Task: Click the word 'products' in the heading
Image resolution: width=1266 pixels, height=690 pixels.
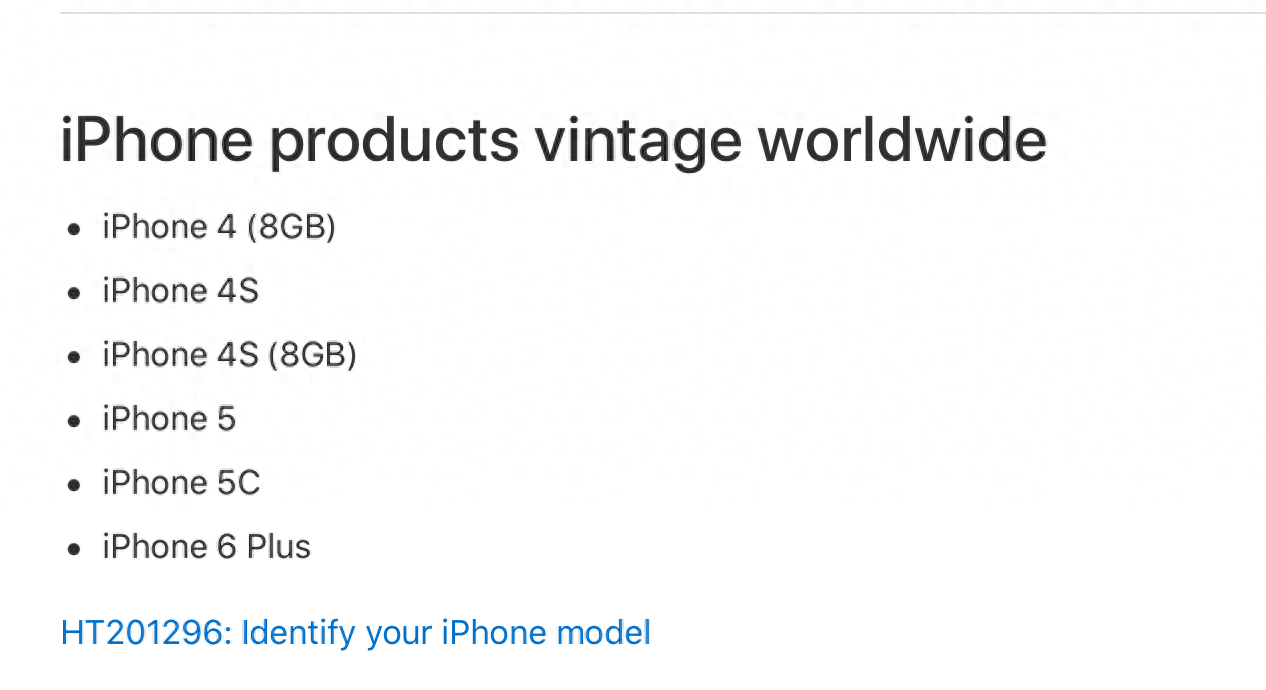Action: 394,140
